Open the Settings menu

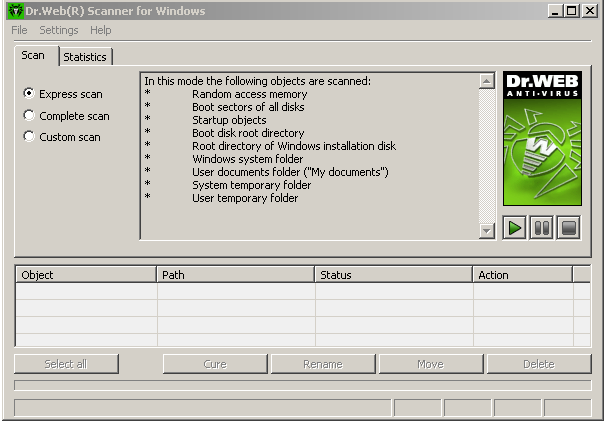click(59, 30)
